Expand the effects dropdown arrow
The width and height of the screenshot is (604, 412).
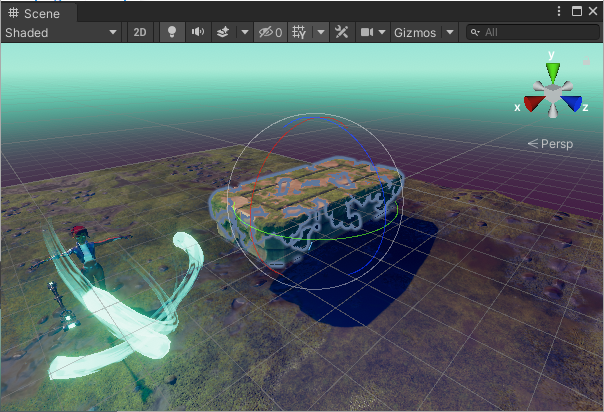tap(245, 32)
